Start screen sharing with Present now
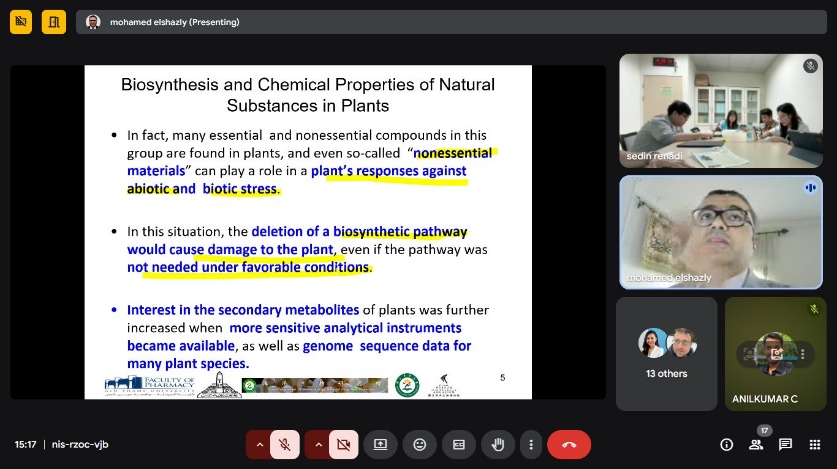 click(380, 444)
